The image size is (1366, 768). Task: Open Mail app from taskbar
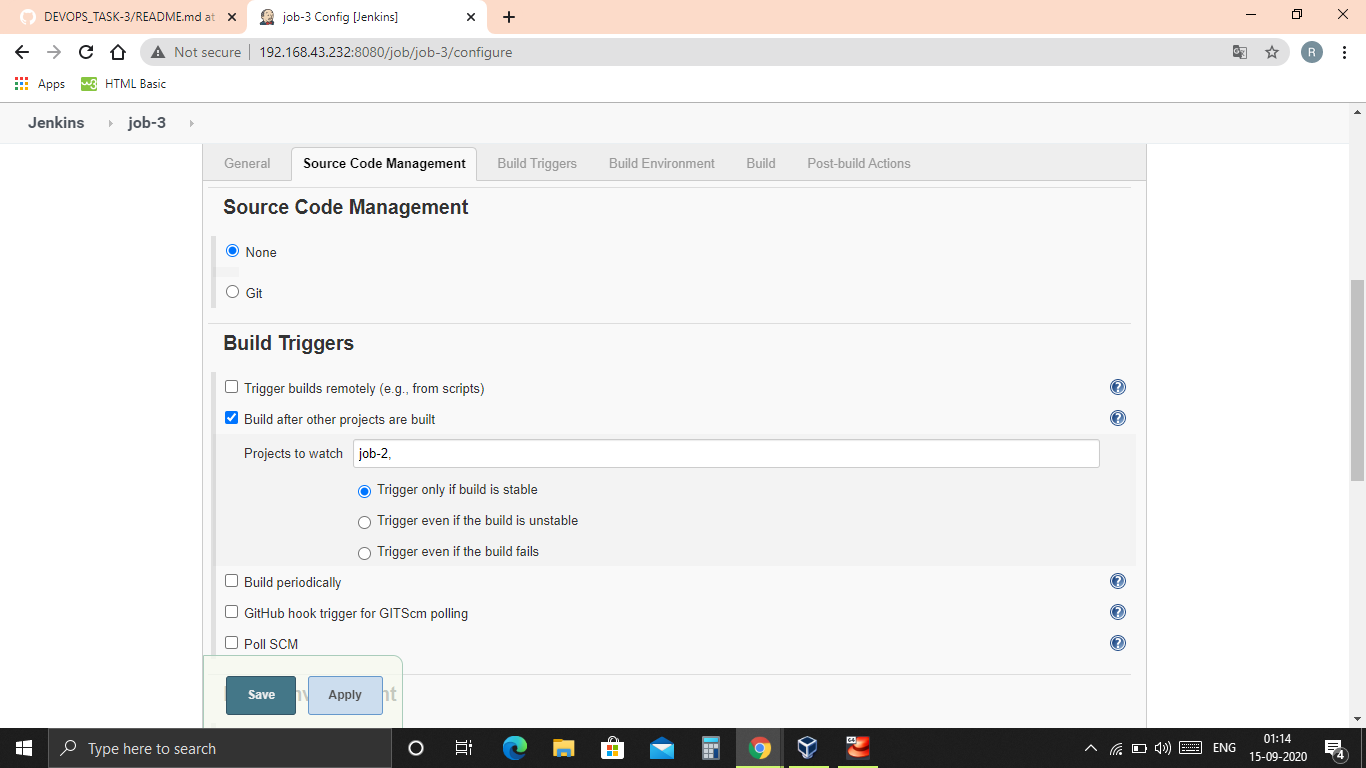(662, 748)
